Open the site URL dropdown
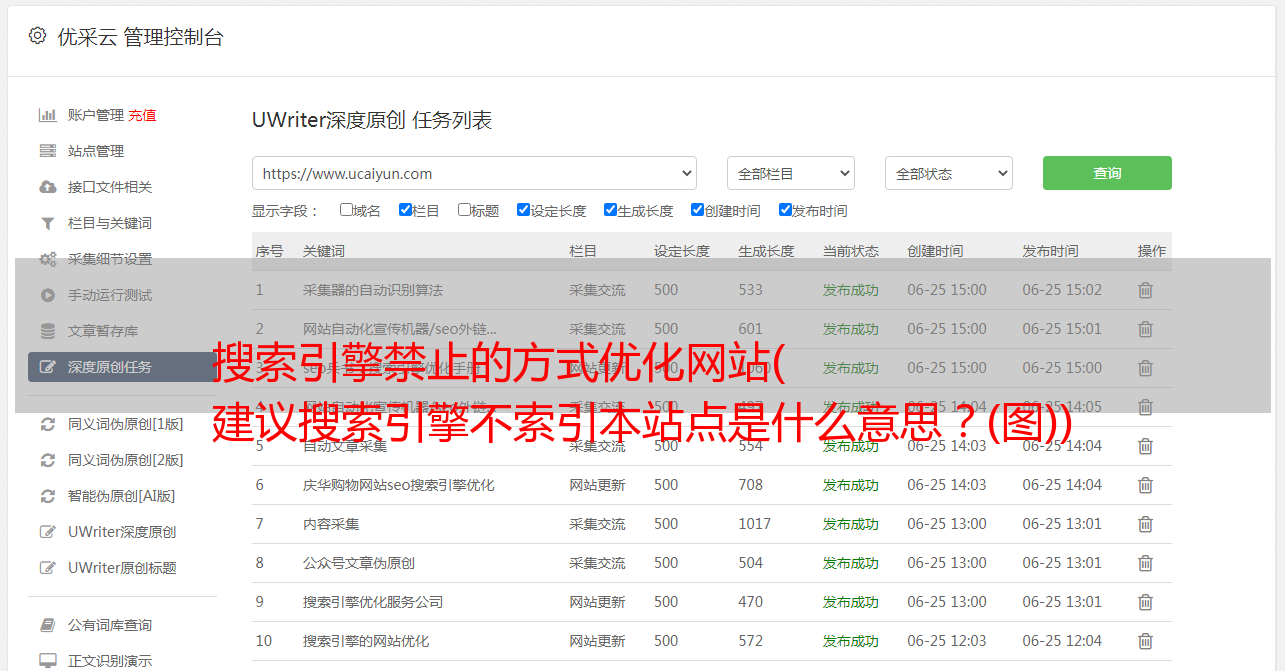This screenshot has width=1285, height=671. 474,173
